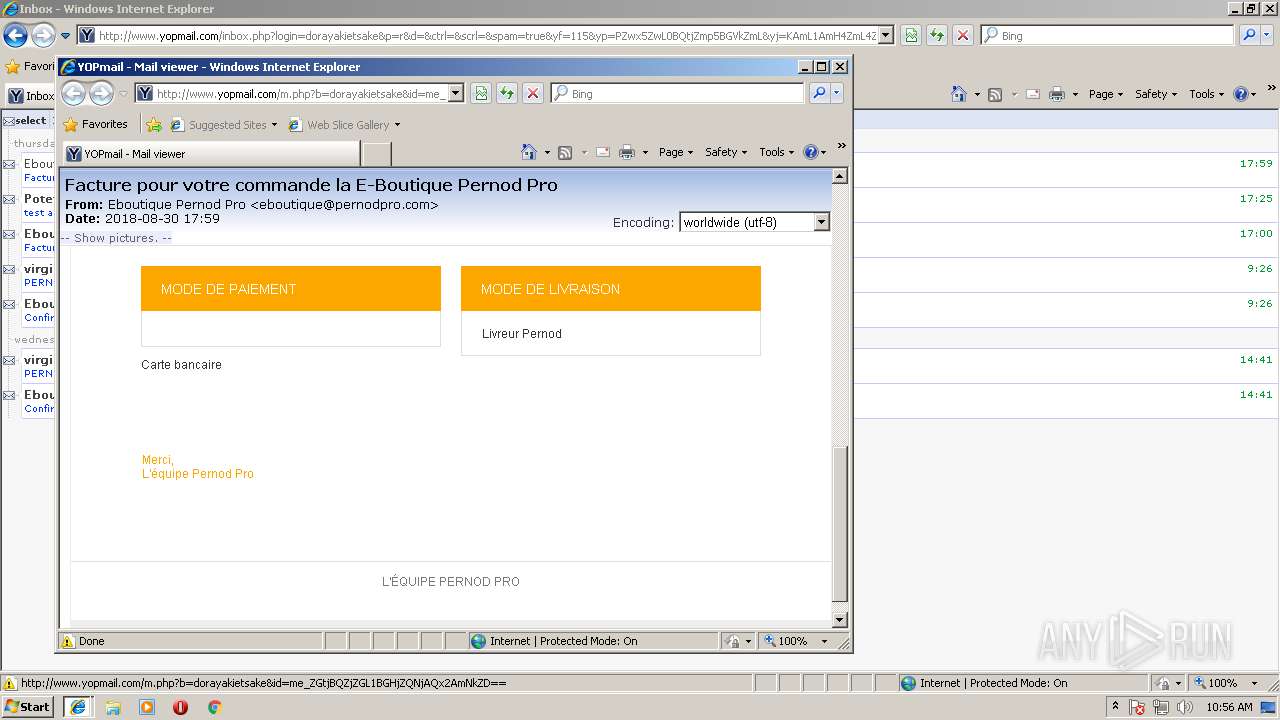Viewport: 1280px width, 720px height.
Task: Open Opera browser taskbar icon
Action: (x=180, y=707)
